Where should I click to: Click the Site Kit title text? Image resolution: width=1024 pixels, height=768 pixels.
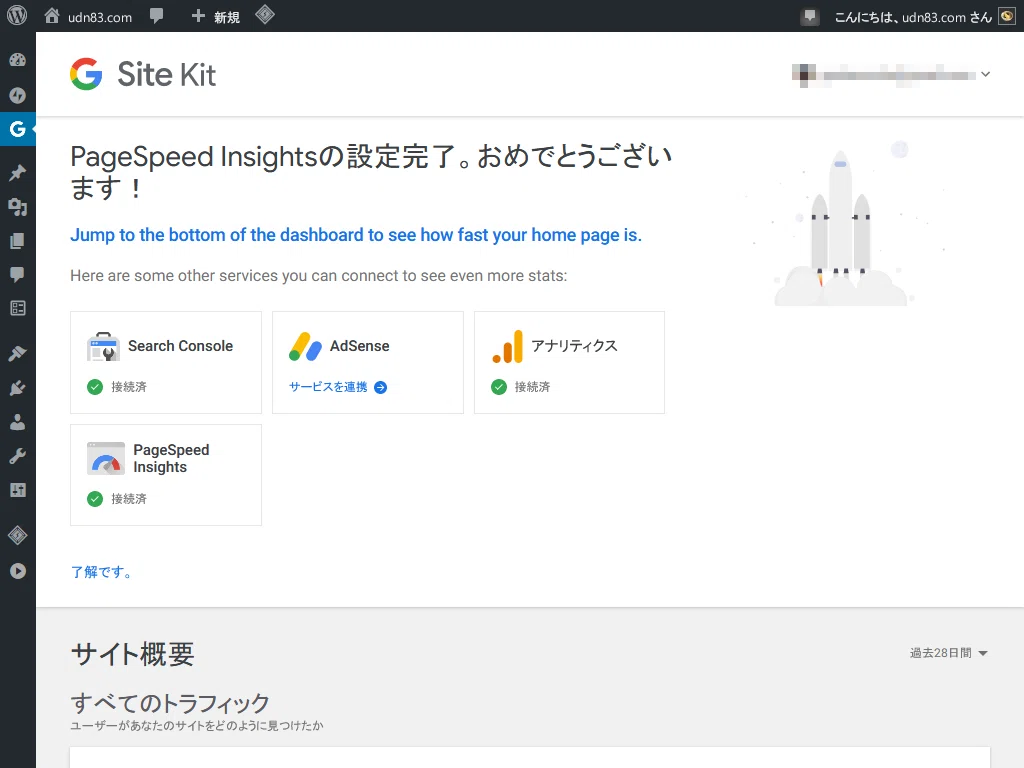167,74
